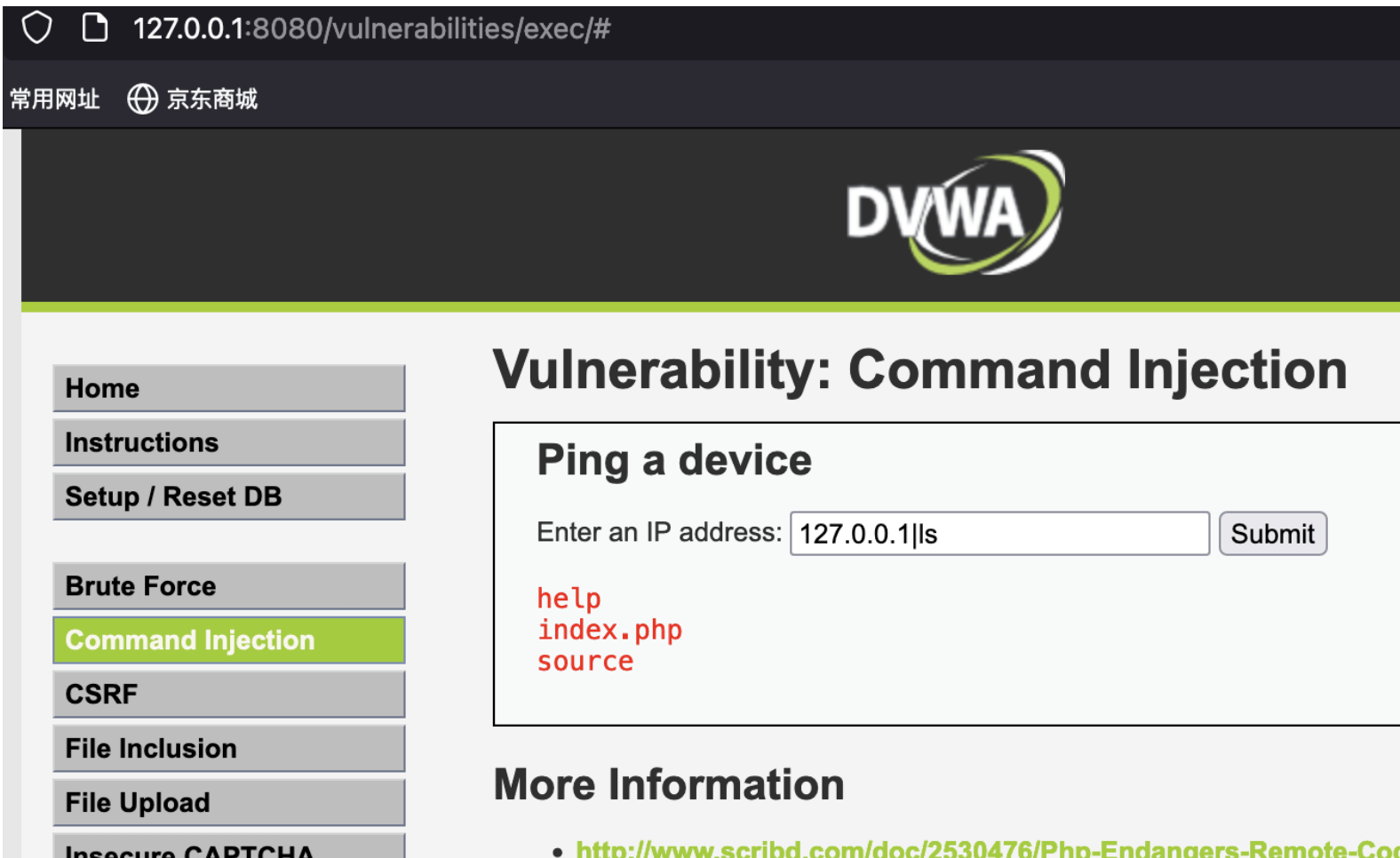Select the Command Injection menu item
Viewport: 1400px width, 858px height.
point(229,640)
